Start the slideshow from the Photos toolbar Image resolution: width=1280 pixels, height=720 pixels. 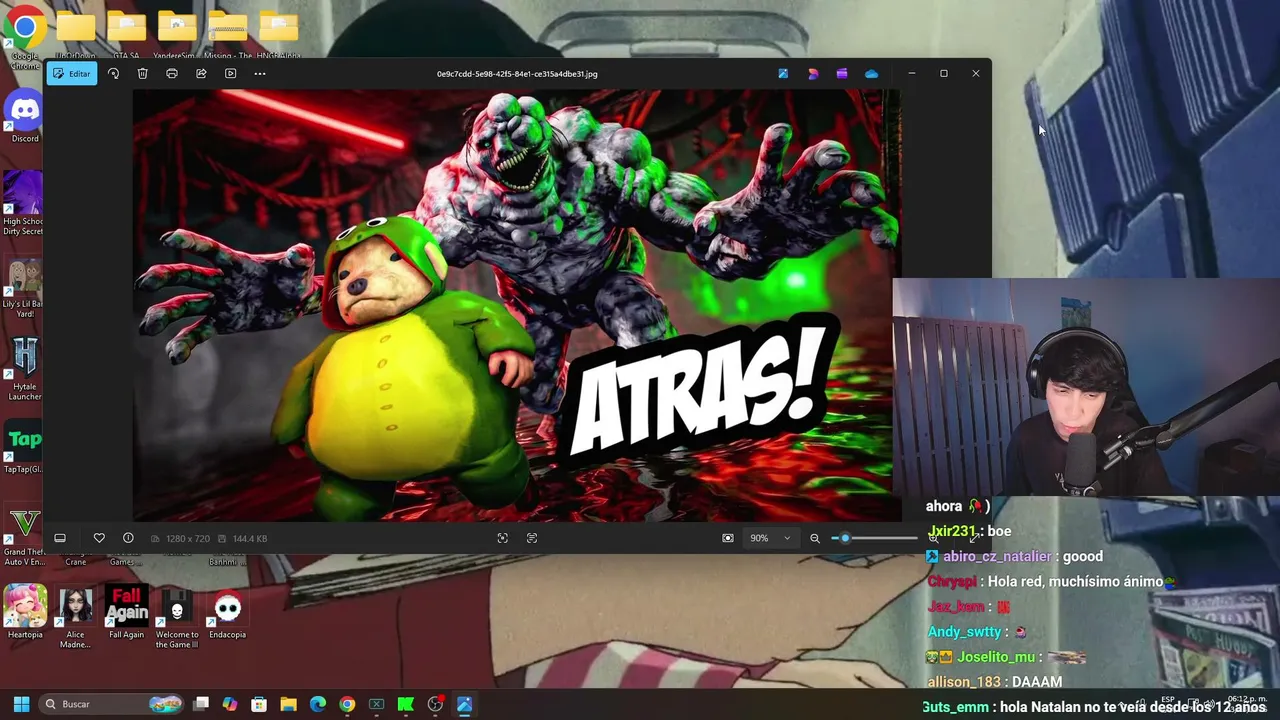click(230, 73)
